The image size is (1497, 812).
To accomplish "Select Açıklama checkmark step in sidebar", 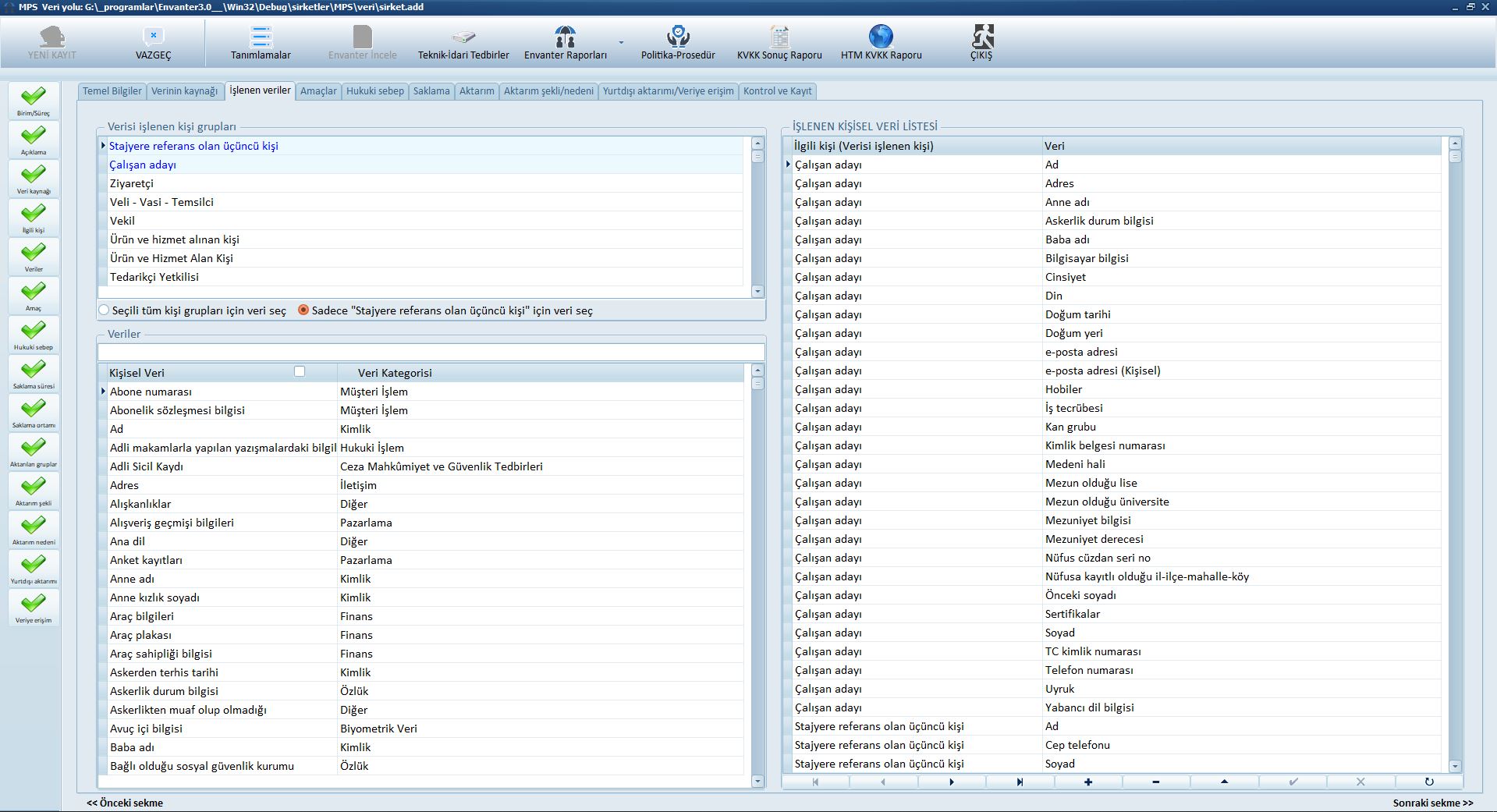I will pyautogui.click(x=34, y=140).
